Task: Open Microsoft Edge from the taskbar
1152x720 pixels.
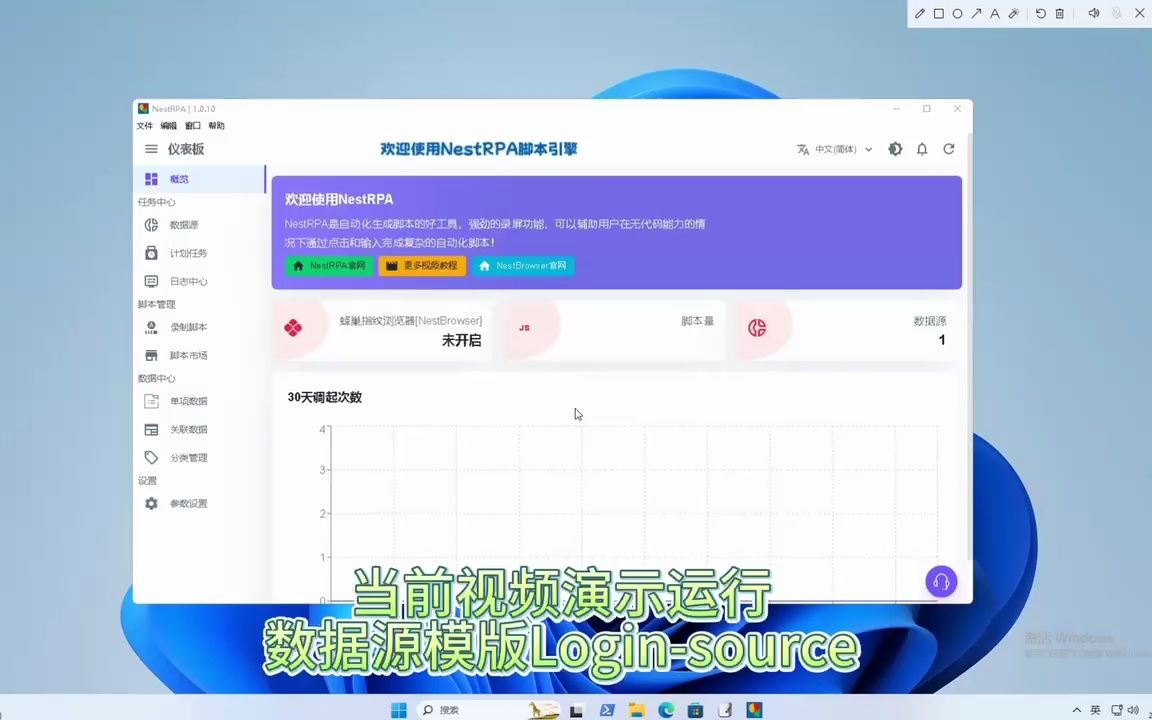Action: tap(666, 710)
